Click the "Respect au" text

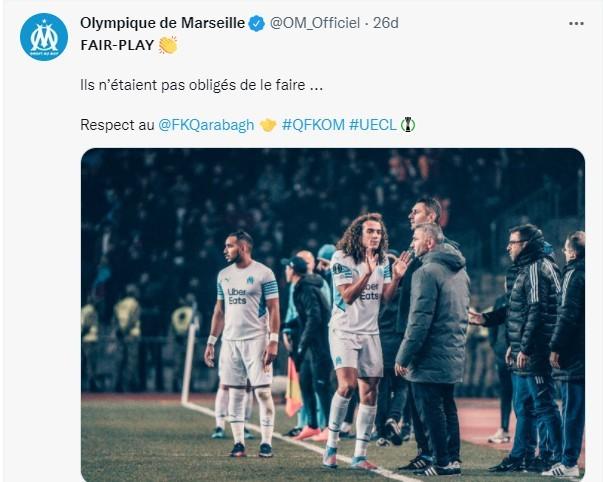(117, 125)
